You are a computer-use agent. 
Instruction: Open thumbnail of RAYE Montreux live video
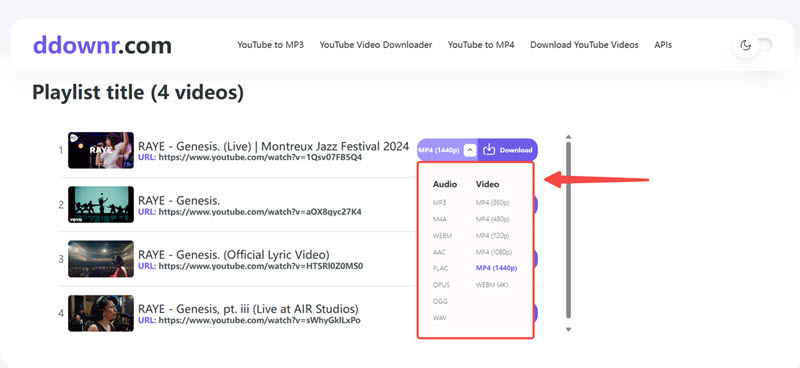[101, 150]
